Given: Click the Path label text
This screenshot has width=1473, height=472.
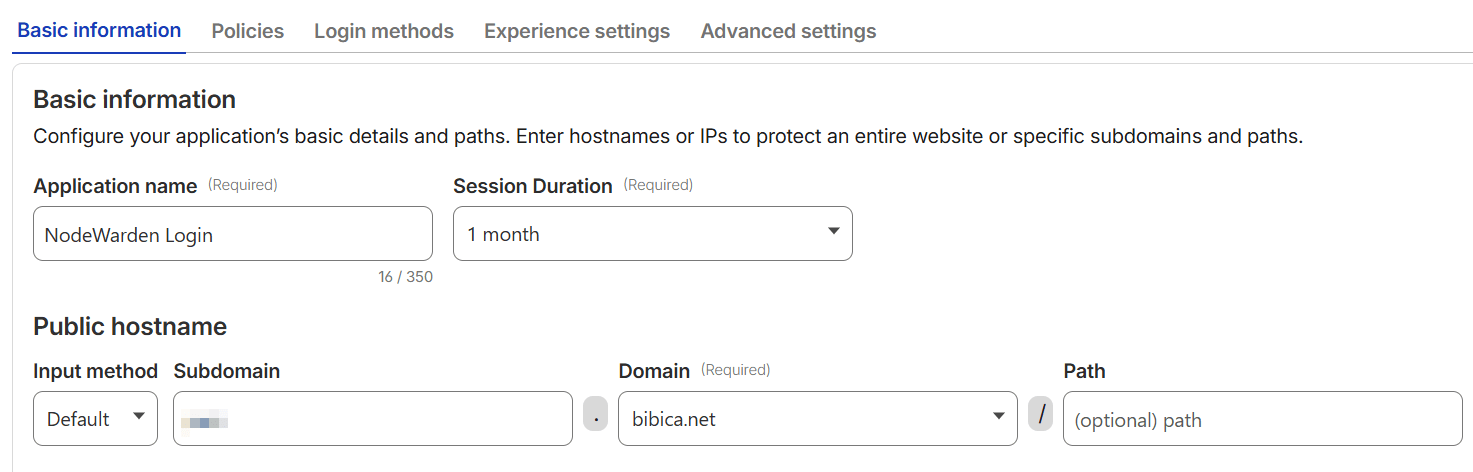Looking at the screenshot, I should [x=1084, y=371].
